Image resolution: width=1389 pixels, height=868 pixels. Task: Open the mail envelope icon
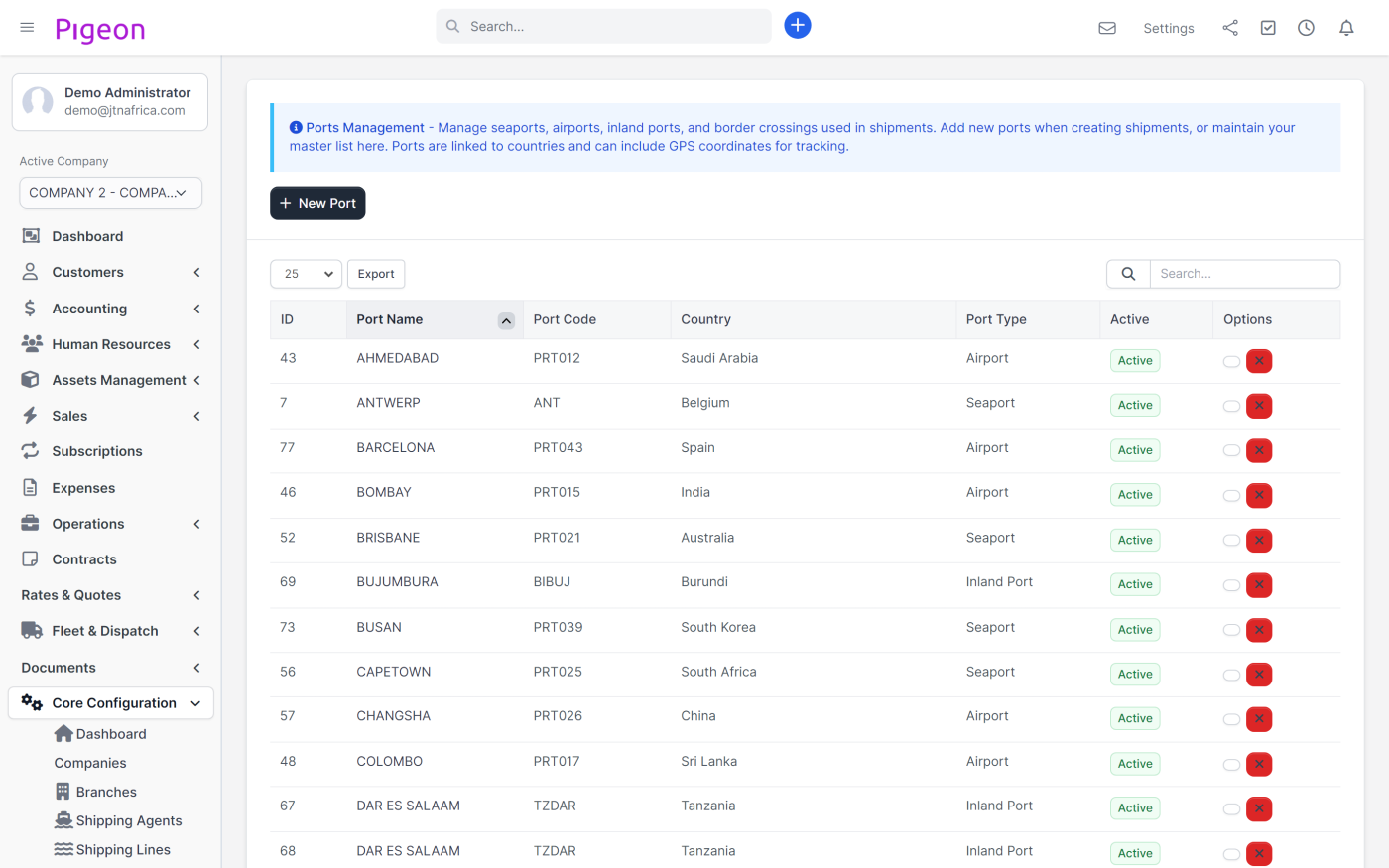pos(1107,28)
